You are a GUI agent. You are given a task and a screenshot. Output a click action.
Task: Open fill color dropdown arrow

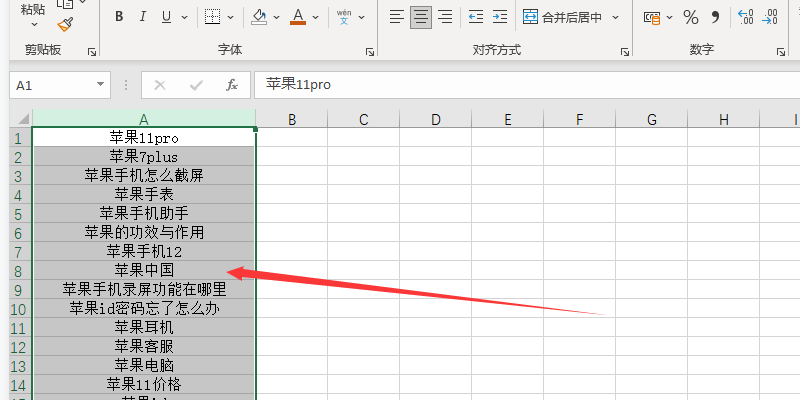coord(277,17)
